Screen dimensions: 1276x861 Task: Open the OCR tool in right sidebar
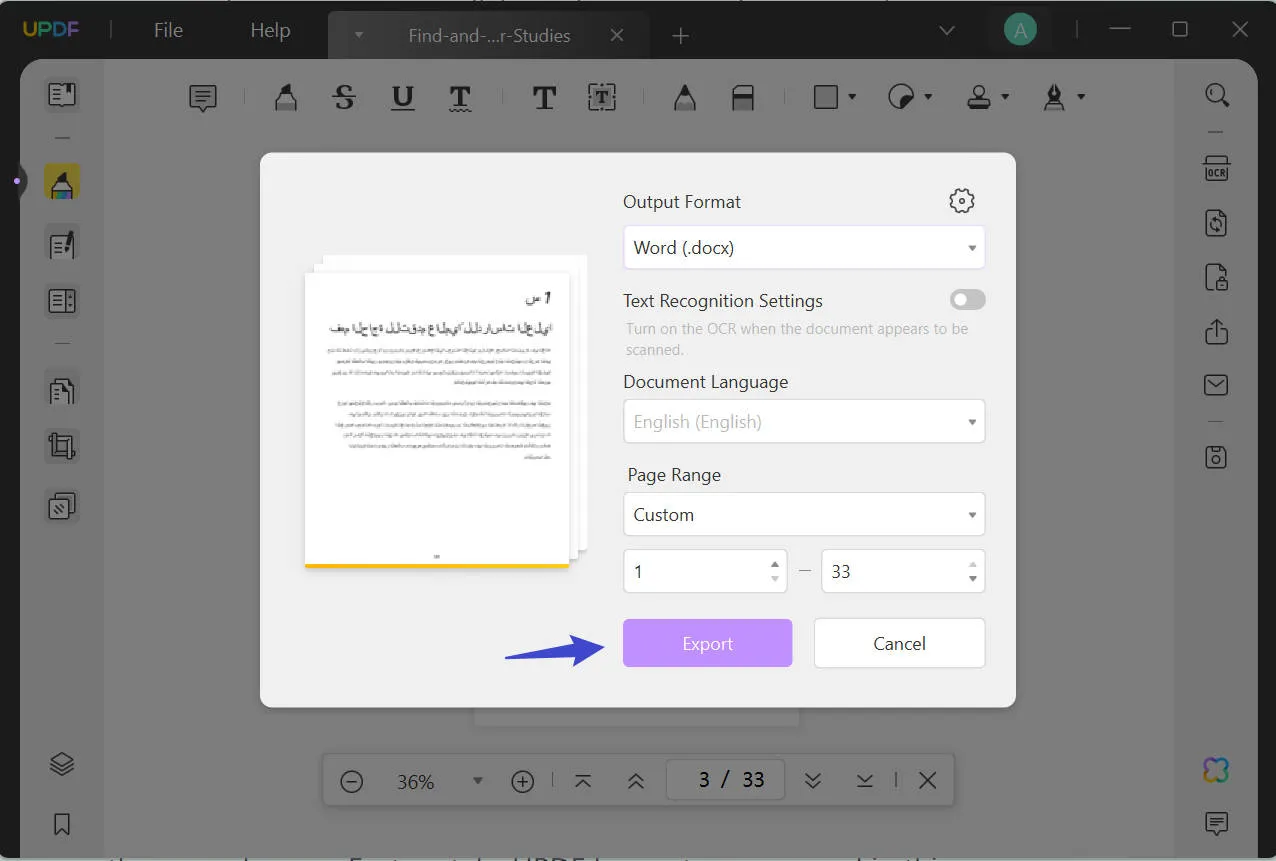click(1215, 169)
